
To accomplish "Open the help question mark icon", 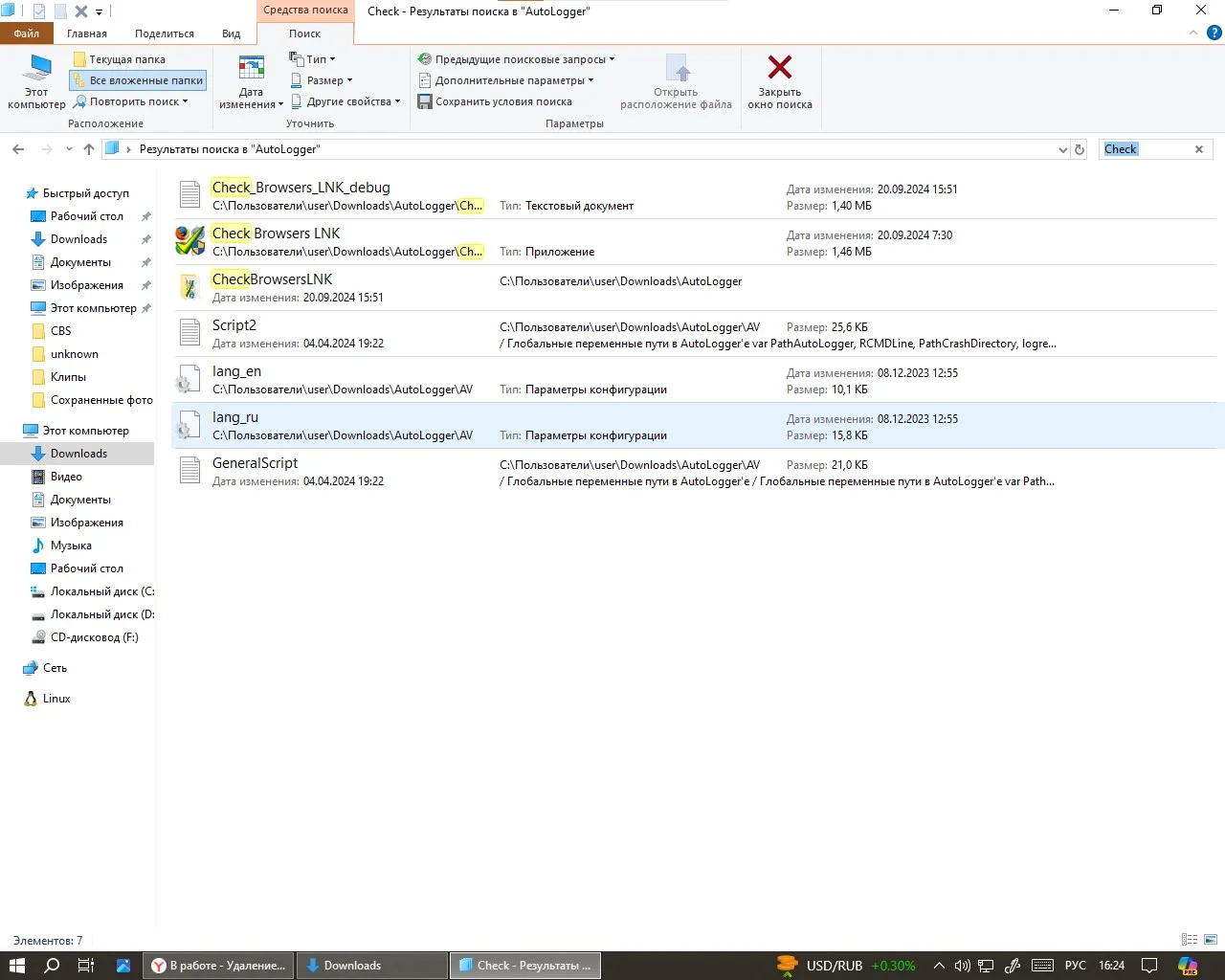I will point(1214,33).
